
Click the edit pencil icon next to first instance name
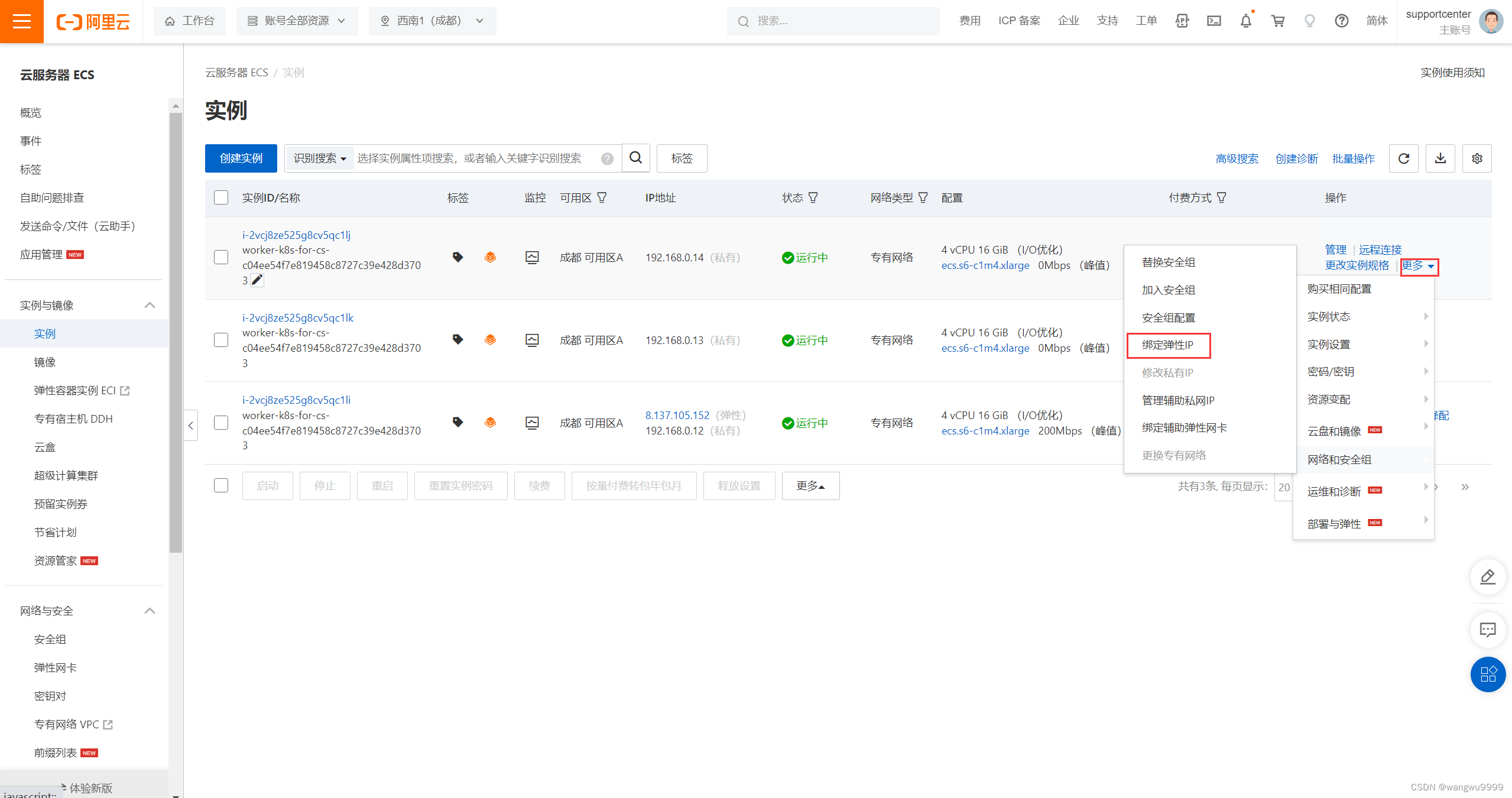point(257,280)
